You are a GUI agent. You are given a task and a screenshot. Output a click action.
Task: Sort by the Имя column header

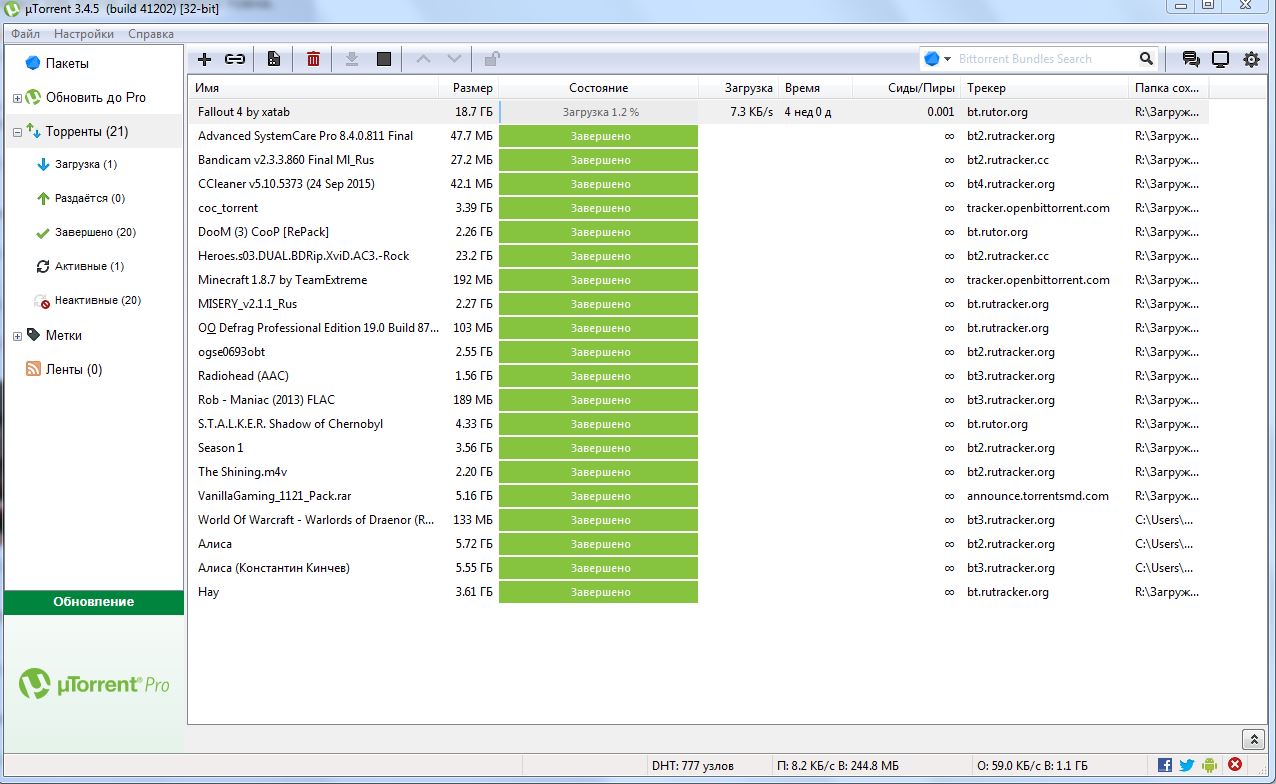[314, 88]
